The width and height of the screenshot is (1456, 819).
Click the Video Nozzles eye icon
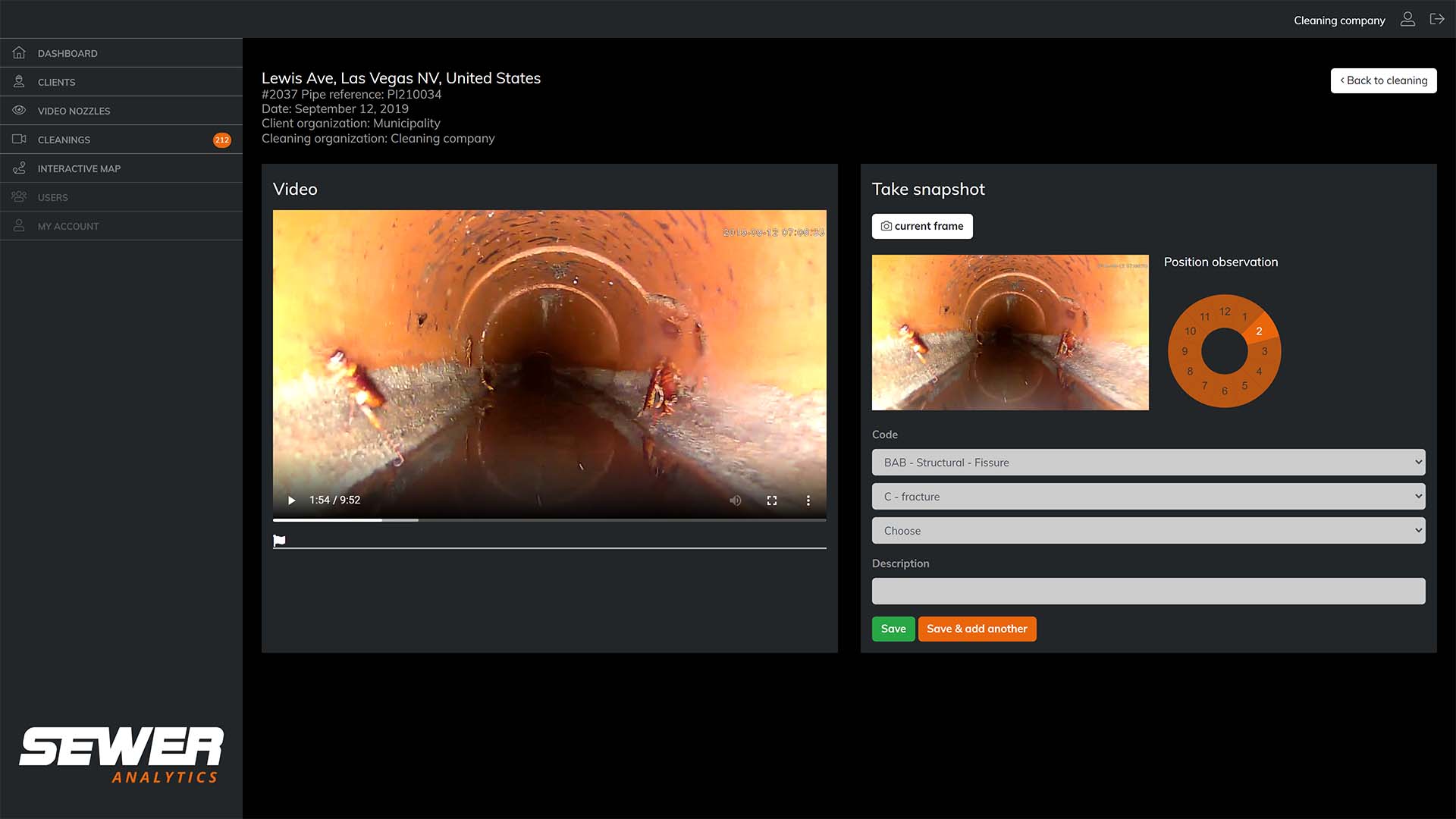click(x=19, y=111)
